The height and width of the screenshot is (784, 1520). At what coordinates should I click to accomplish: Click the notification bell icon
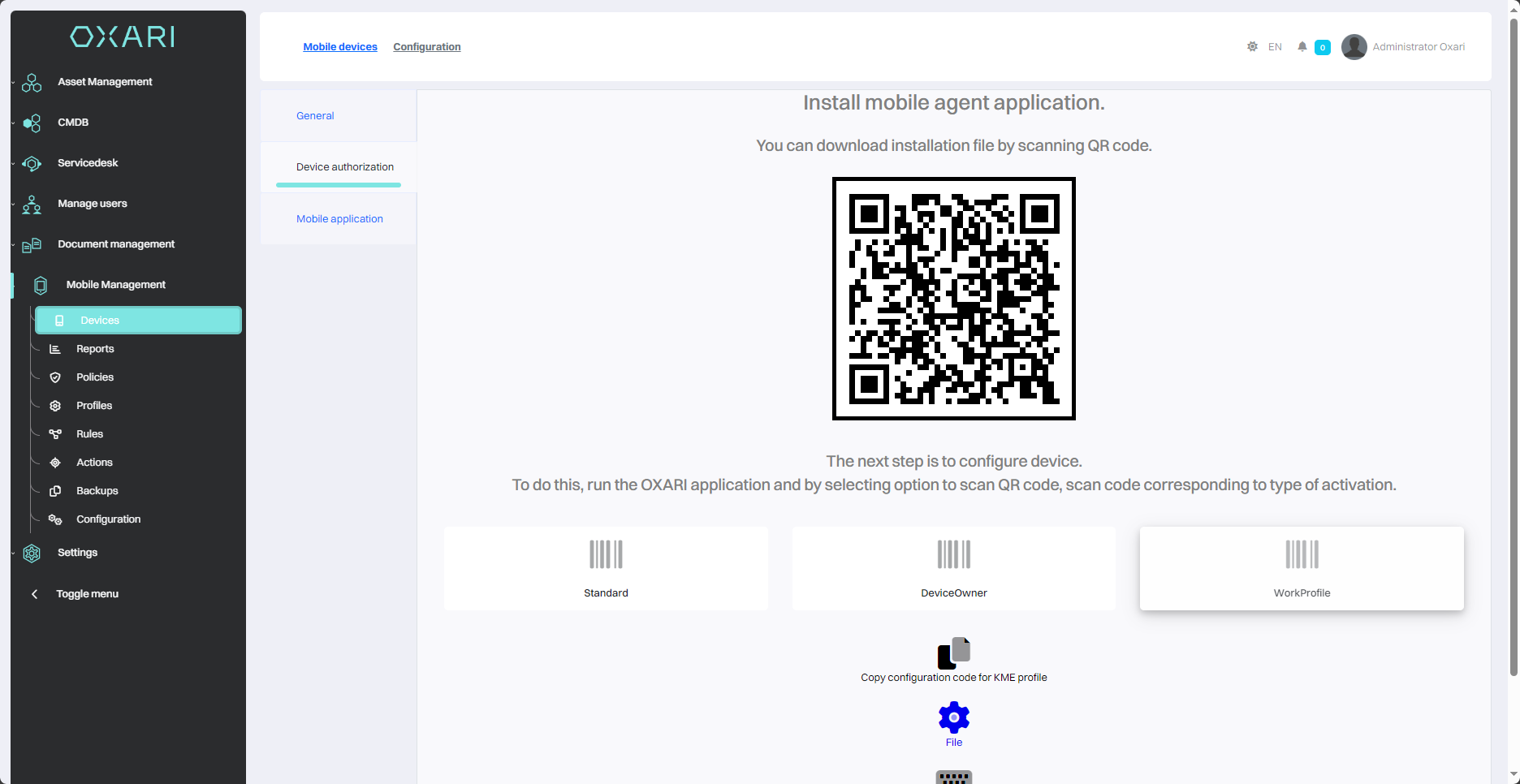(1302, 47)
